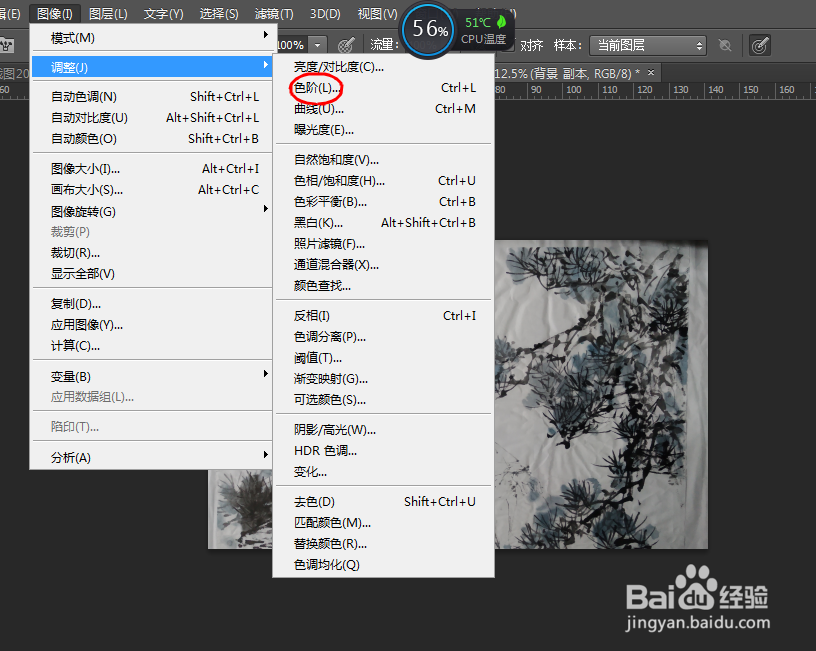This screenshot has height=651, width=816.
Task: Choose 自动颜色(O) menu entry
Action: pyautogui.click(x=152, y=139)
